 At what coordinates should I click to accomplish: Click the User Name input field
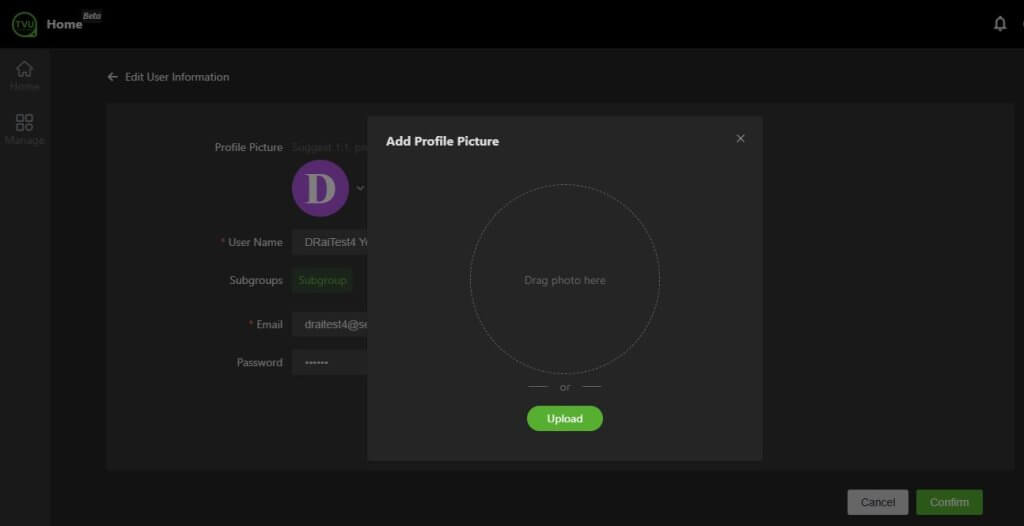pyautogui.click(x=330, y=242)
